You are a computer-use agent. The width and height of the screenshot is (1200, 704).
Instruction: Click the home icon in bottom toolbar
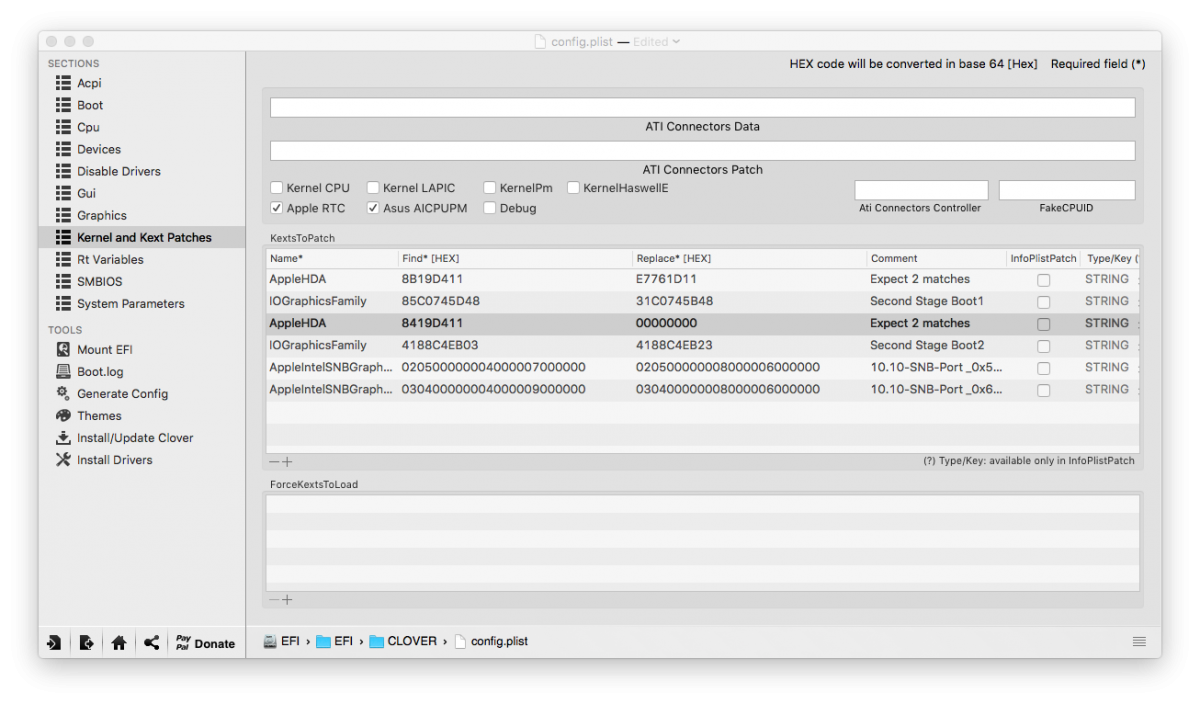point(119,643)
